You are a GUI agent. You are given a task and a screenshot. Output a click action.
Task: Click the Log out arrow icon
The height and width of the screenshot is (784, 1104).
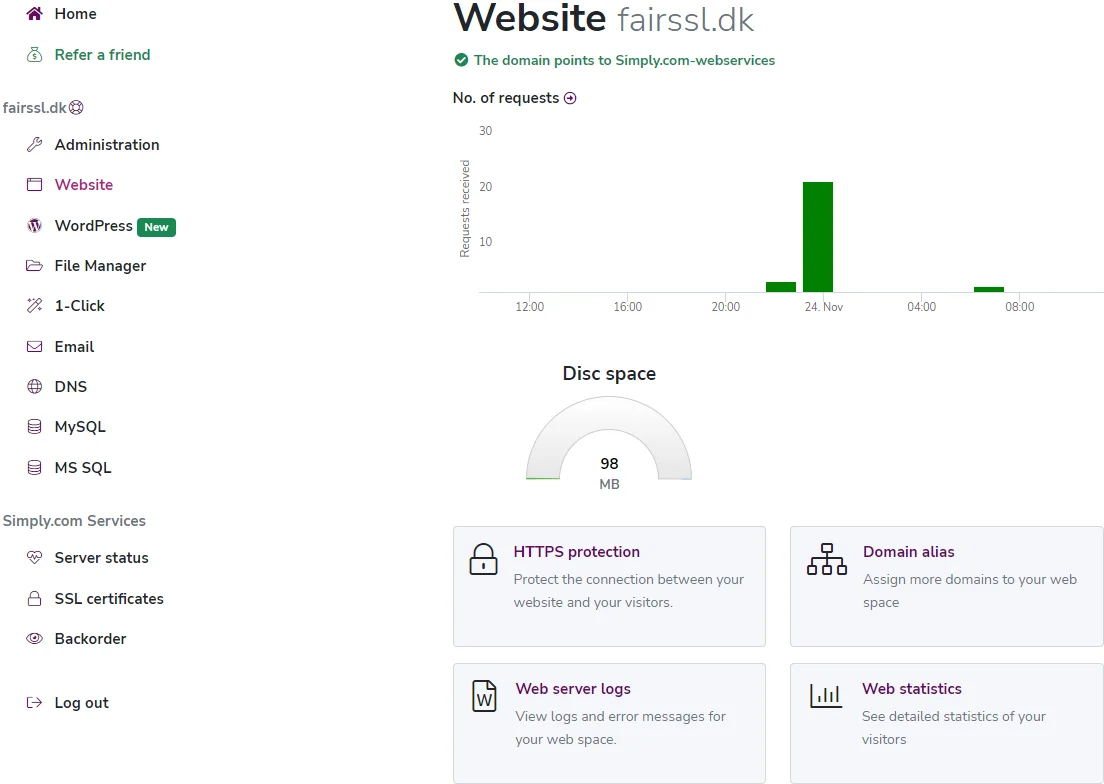pos(34,702)
